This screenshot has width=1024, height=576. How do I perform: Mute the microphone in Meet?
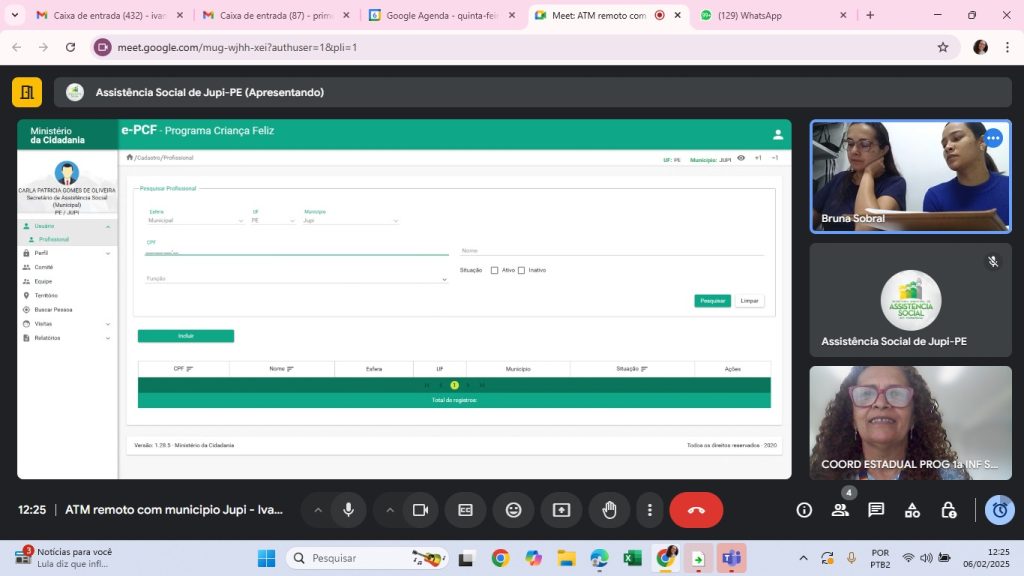coord(348,510)
